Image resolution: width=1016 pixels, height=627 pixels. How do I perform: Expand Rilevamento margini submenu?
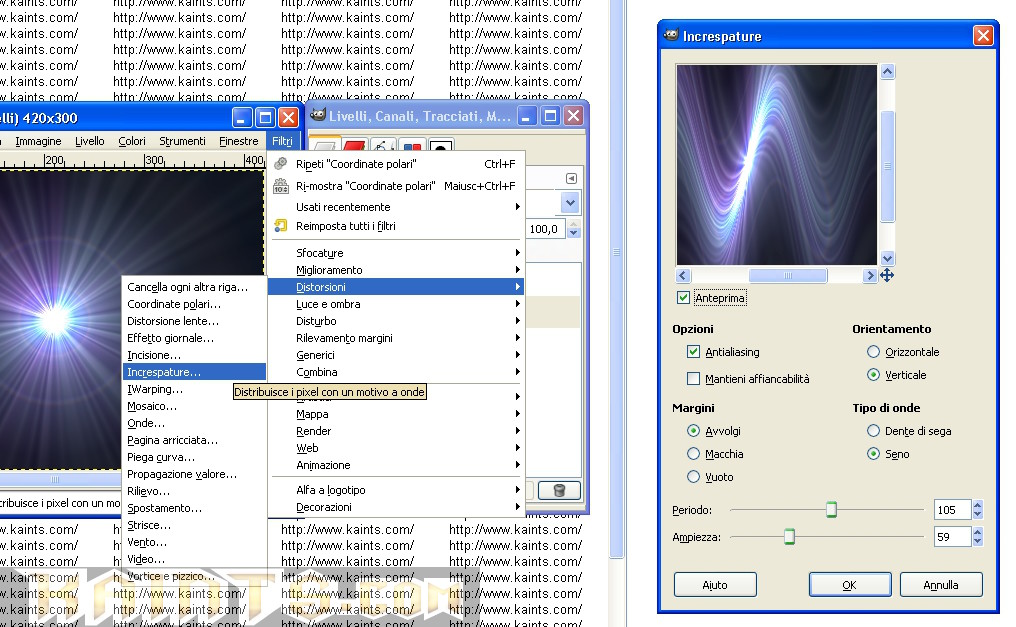[396, 337]
